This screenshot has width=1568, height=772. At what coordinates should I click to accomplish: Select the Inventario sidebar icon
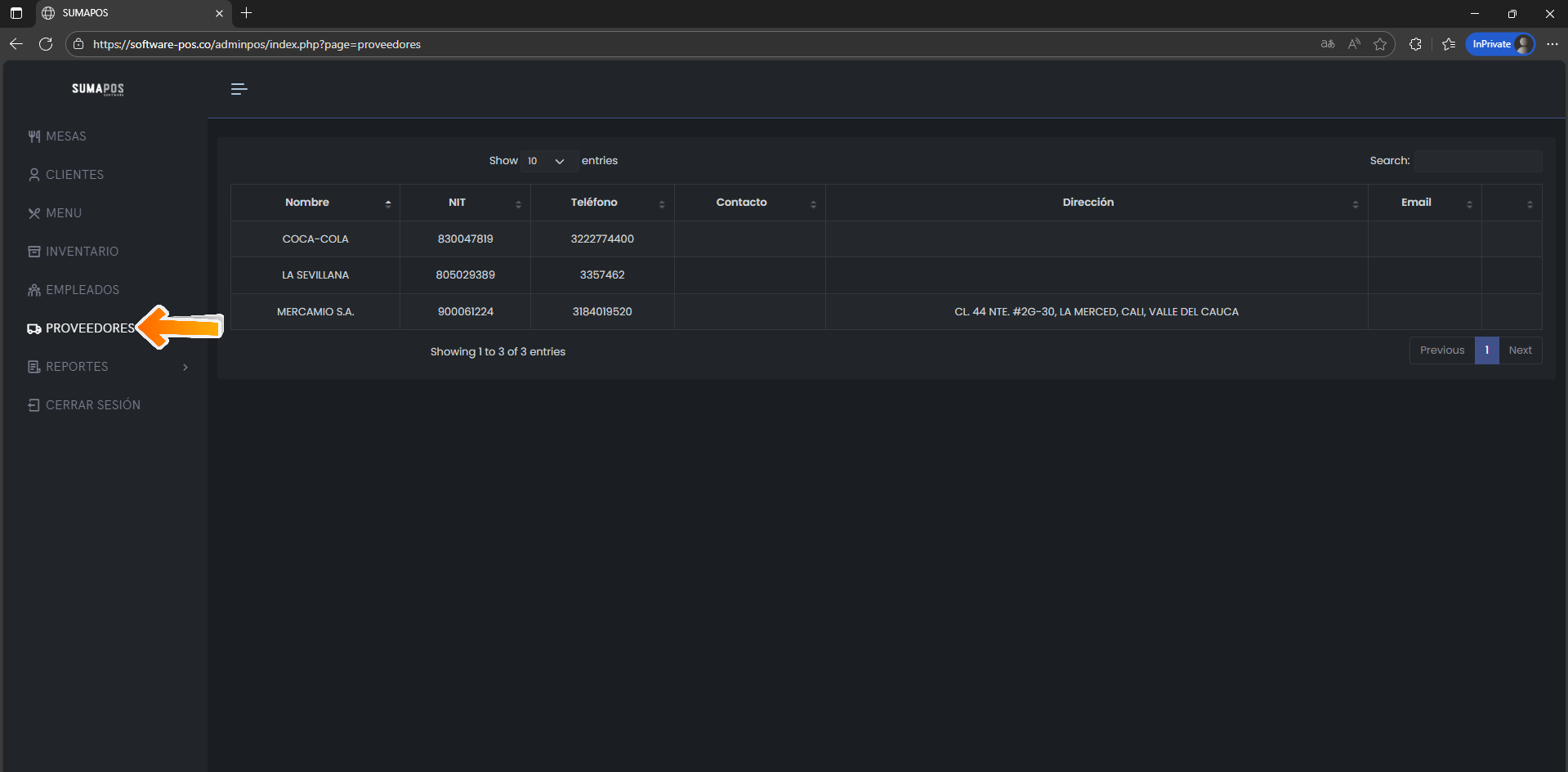click(34, 252)
